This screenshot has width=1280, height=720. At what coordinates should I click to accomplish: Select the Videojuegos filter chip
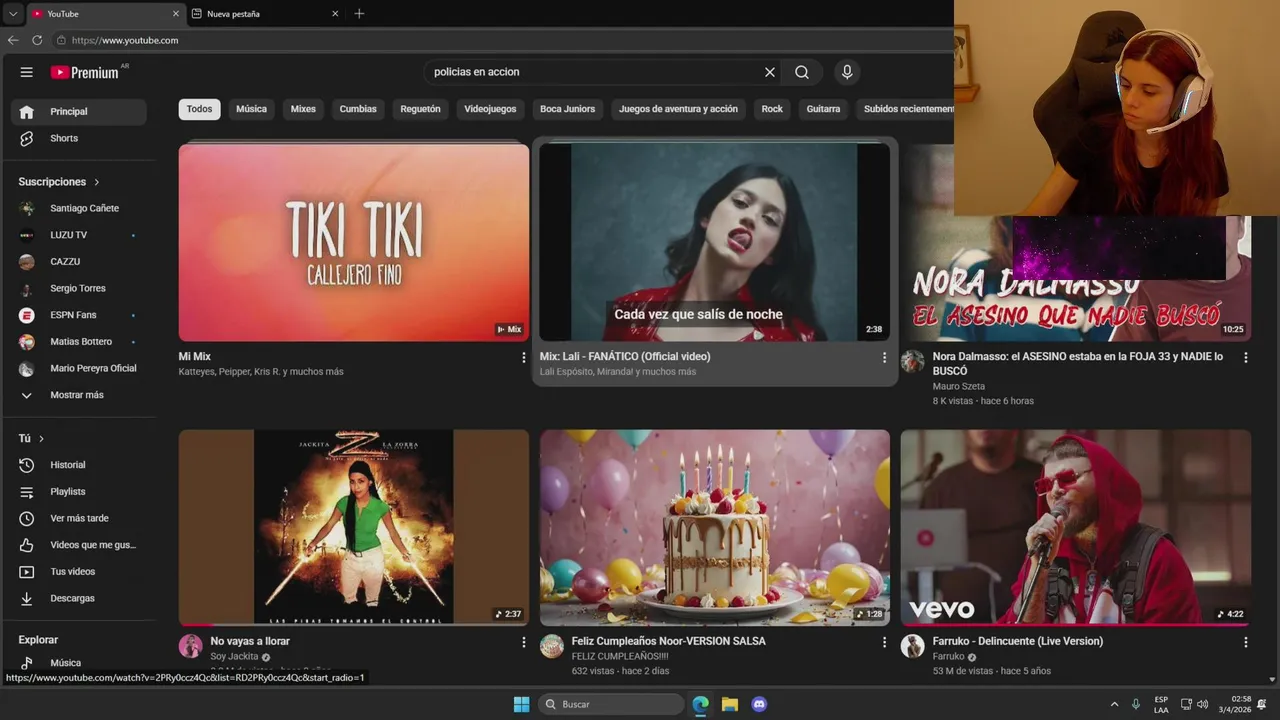[490, 109]
